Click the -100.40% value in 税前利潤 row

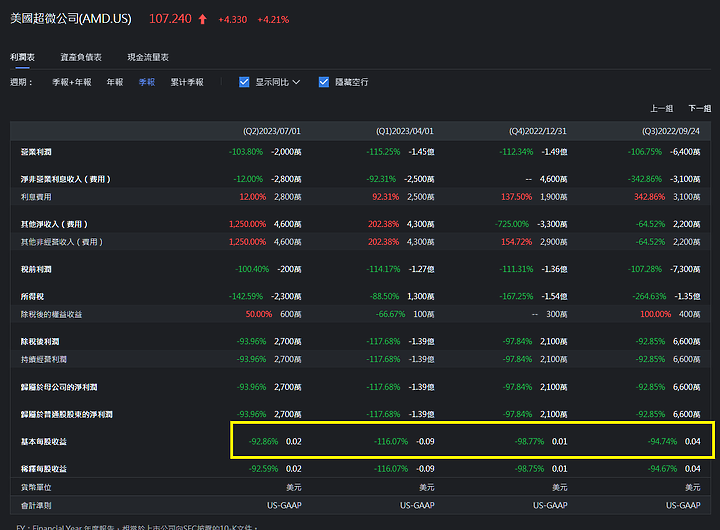252,269
